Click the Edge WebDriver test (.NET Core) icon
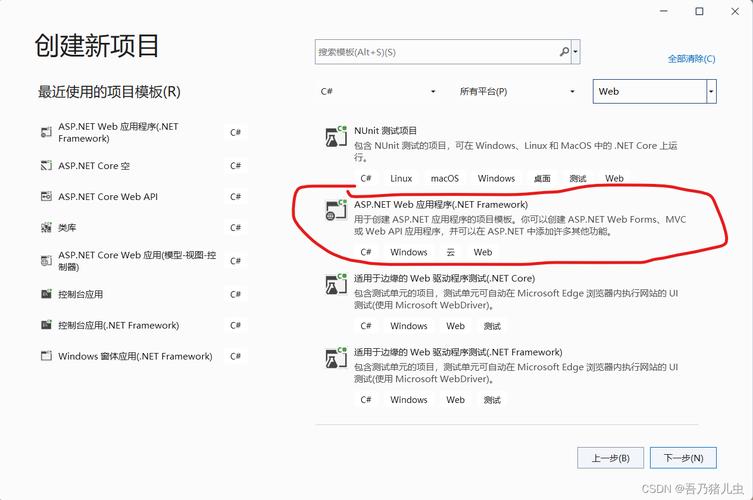Screen dimensions: 753x500 point(336,284)
